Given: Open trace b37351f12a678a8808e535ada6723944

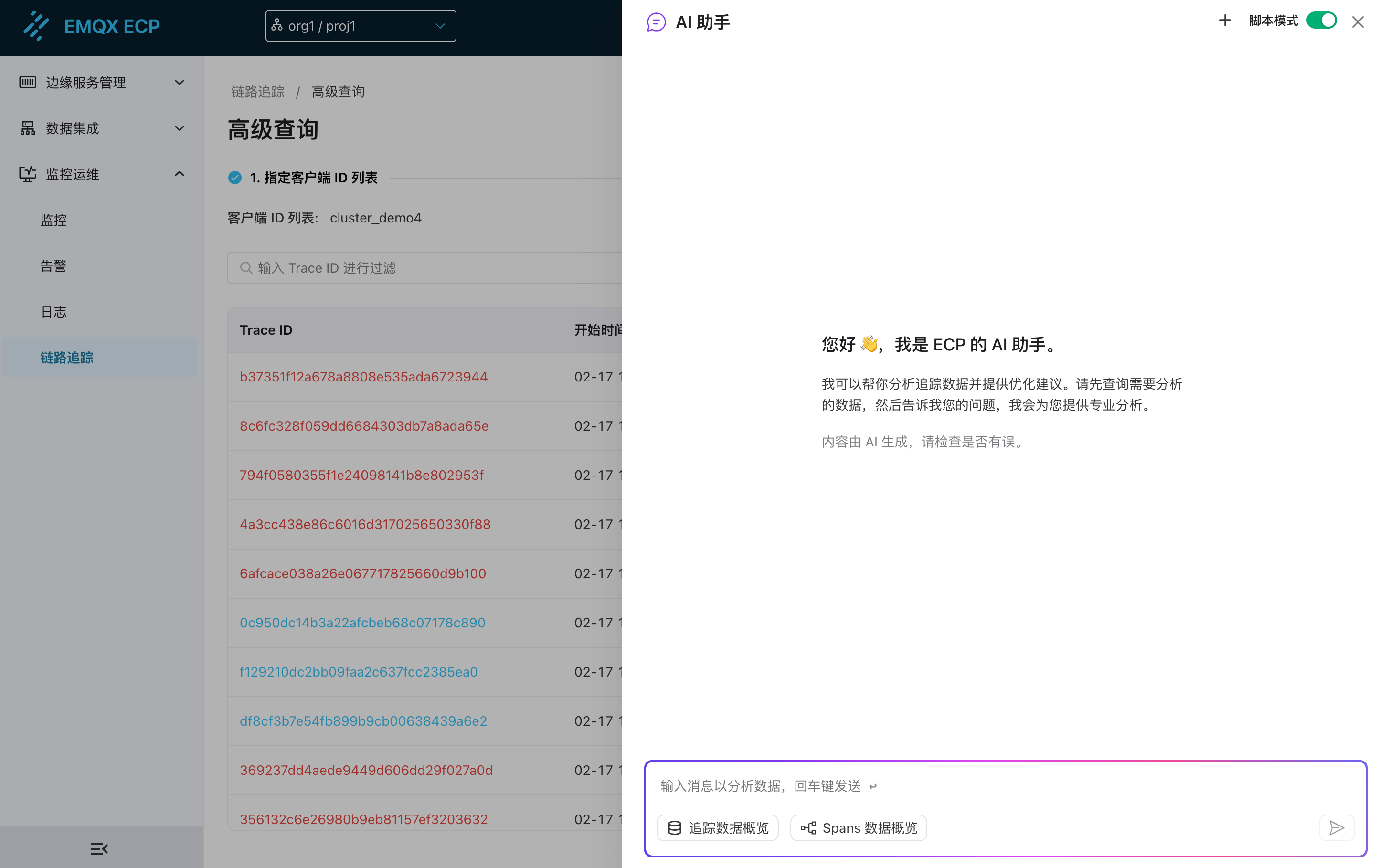Looking at the screenshot, I should (363, 376).
